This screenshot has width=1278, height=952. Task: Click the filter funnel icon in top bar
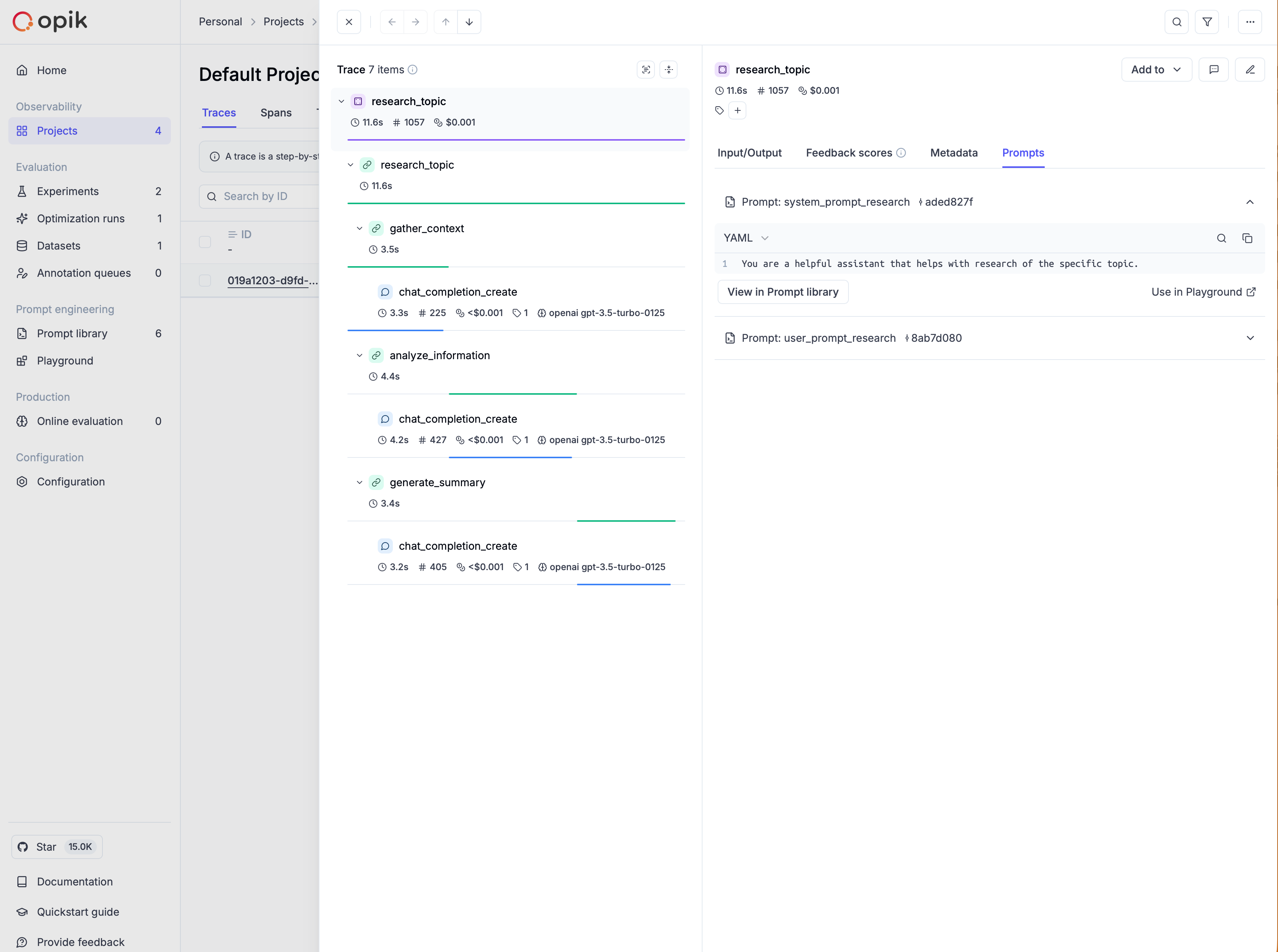(x=1207, y=22)
